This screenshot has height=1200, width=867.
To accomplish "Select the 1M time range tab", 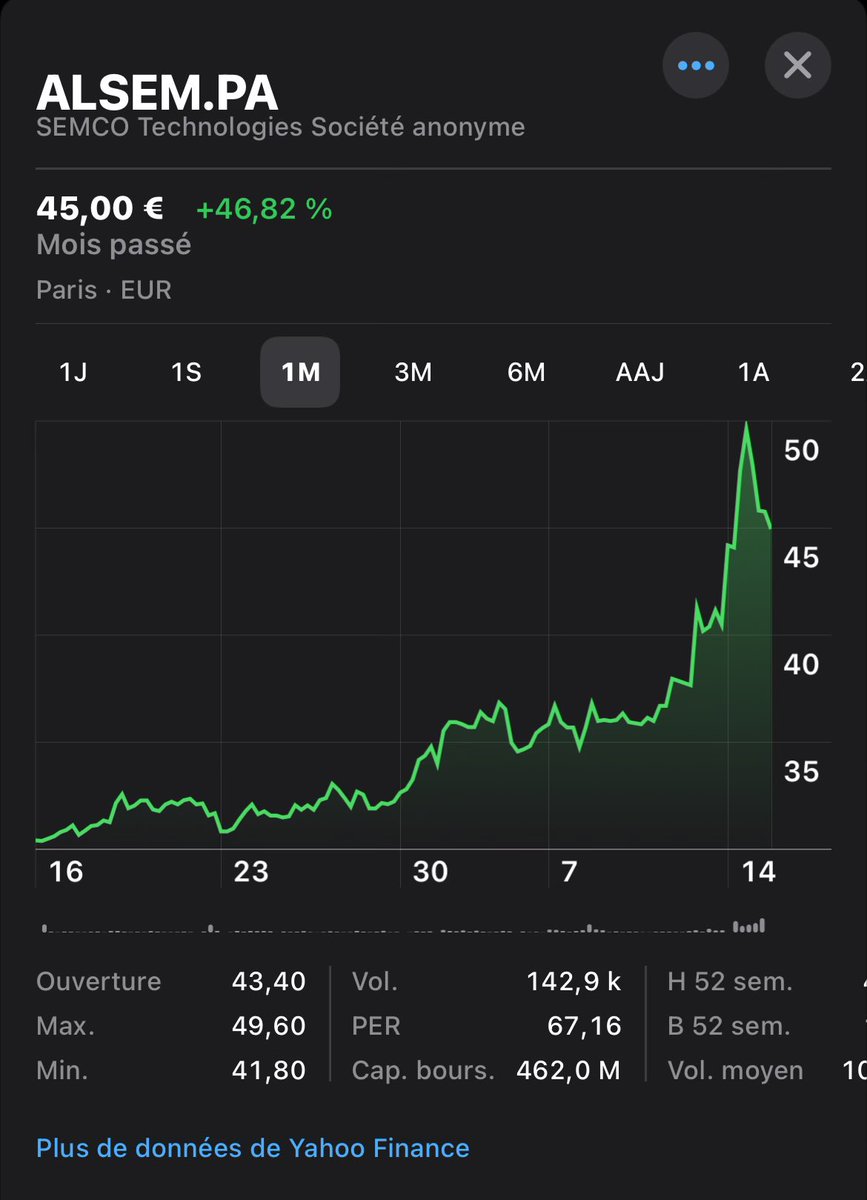I will [300, 372].
